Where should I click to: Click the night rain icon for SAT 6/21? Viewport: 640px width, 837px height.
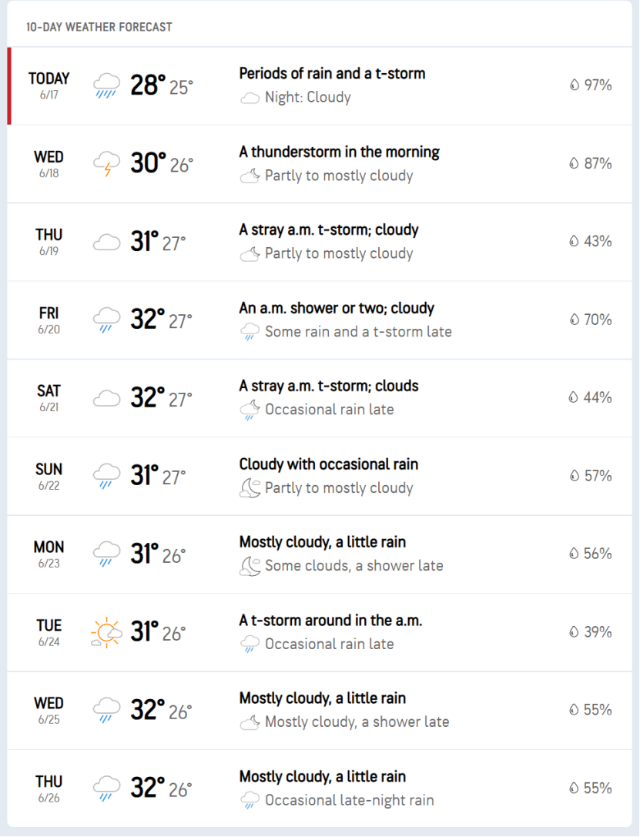tap(249, 410)
